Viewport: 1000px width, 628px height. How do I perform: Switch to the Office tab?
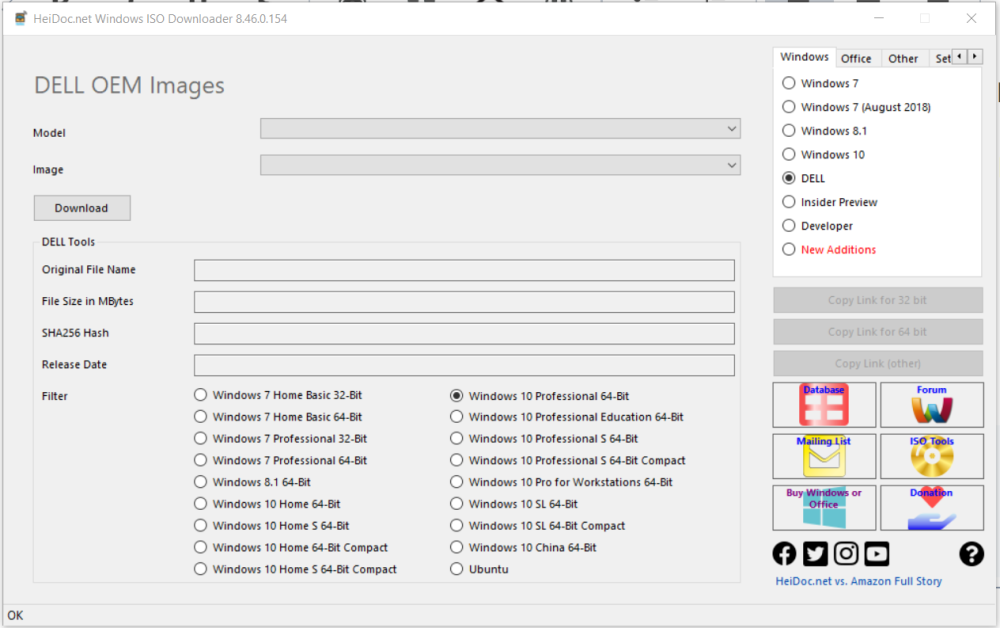[x=856, y=59]
